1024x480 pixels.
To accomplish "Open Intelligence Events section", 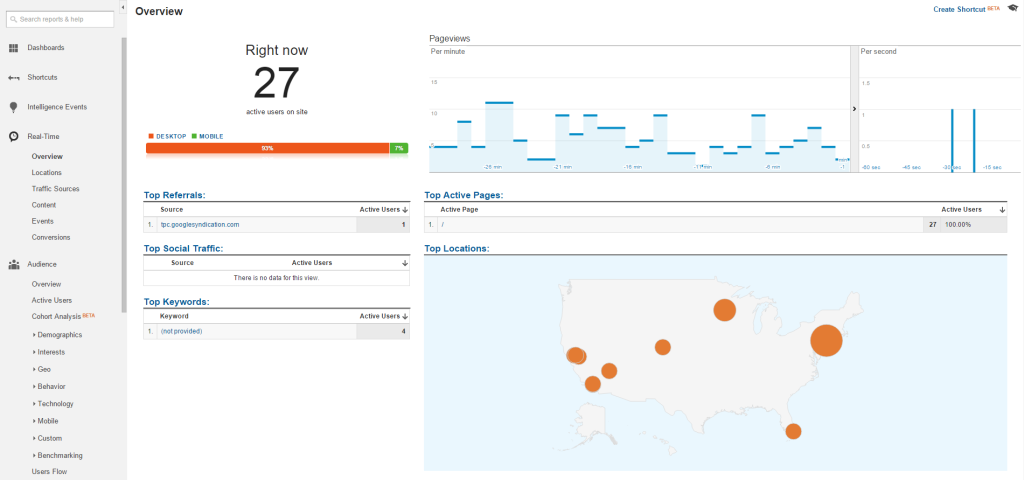I will pyautogui.click(x=57, y=107).
